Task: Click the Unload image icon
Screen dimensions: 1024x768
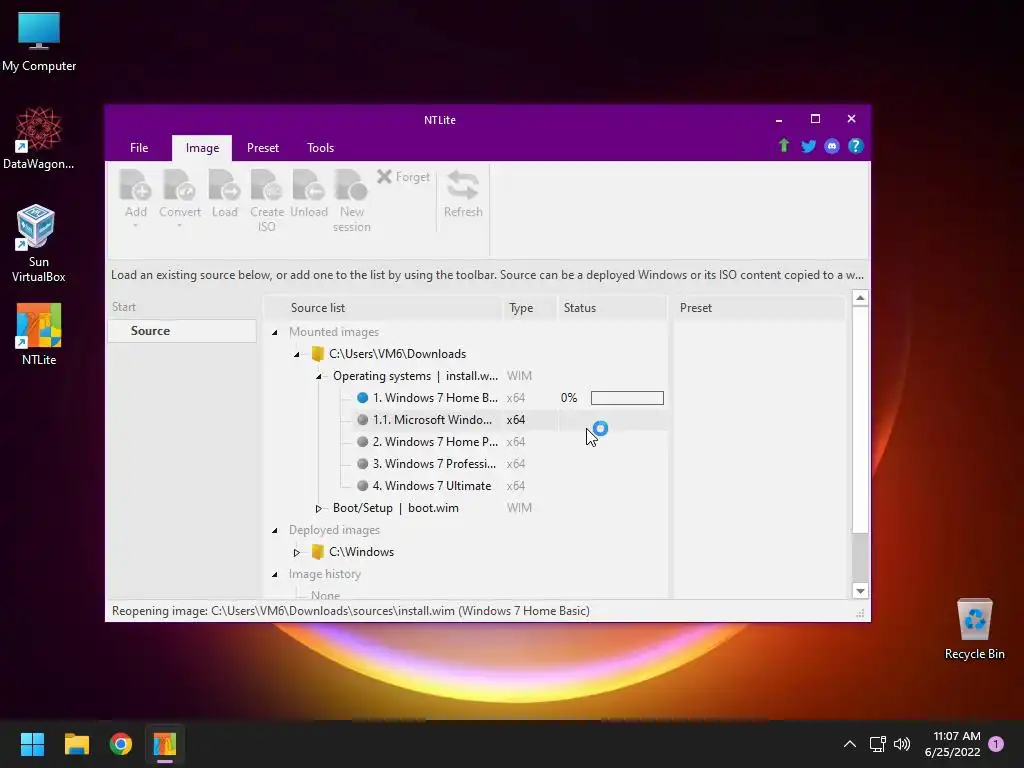Action: coord(308,185)
